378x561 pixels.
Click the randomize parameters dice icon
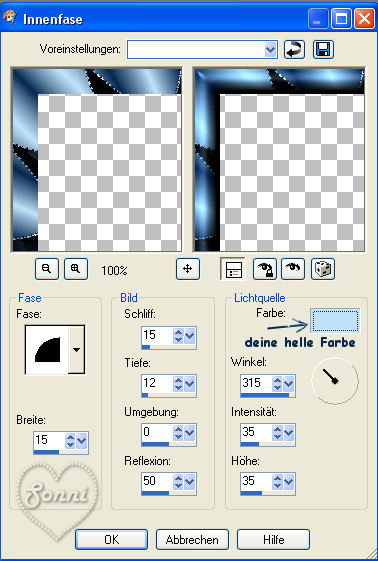point(323,269)
